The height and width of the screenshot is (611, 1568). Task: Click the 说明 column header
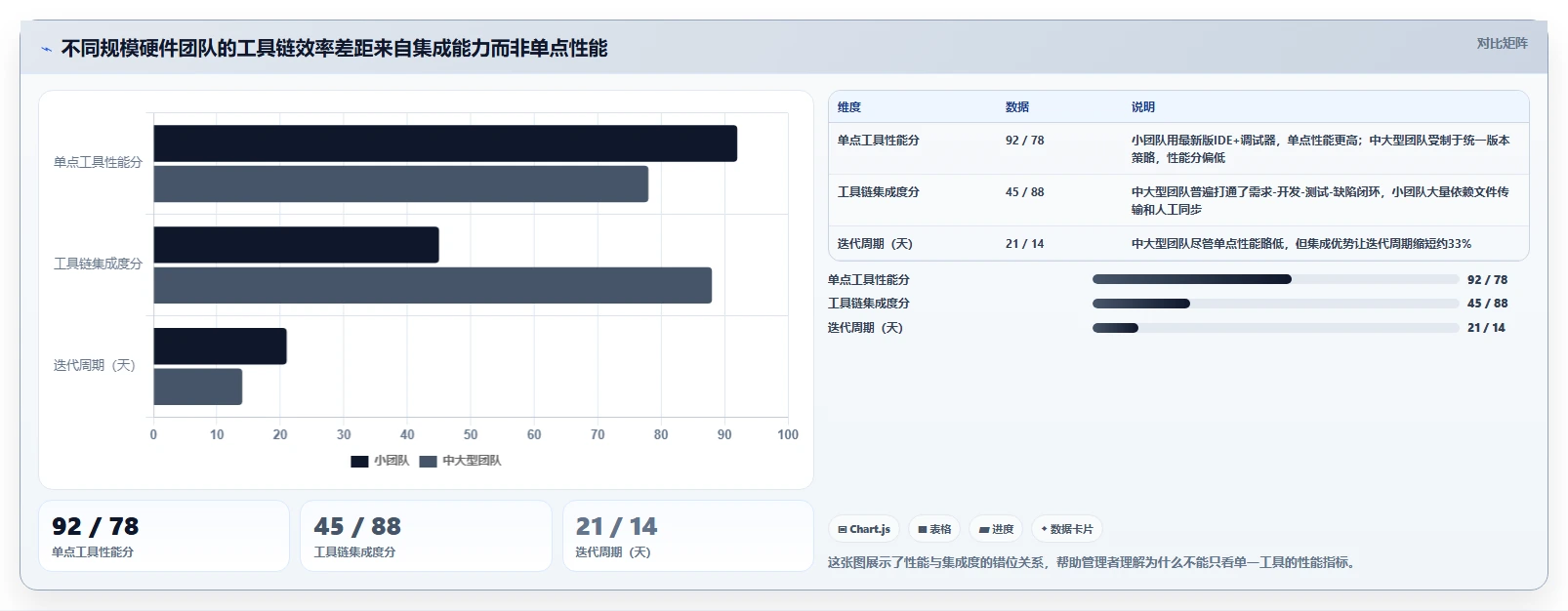coord(1143,107)
